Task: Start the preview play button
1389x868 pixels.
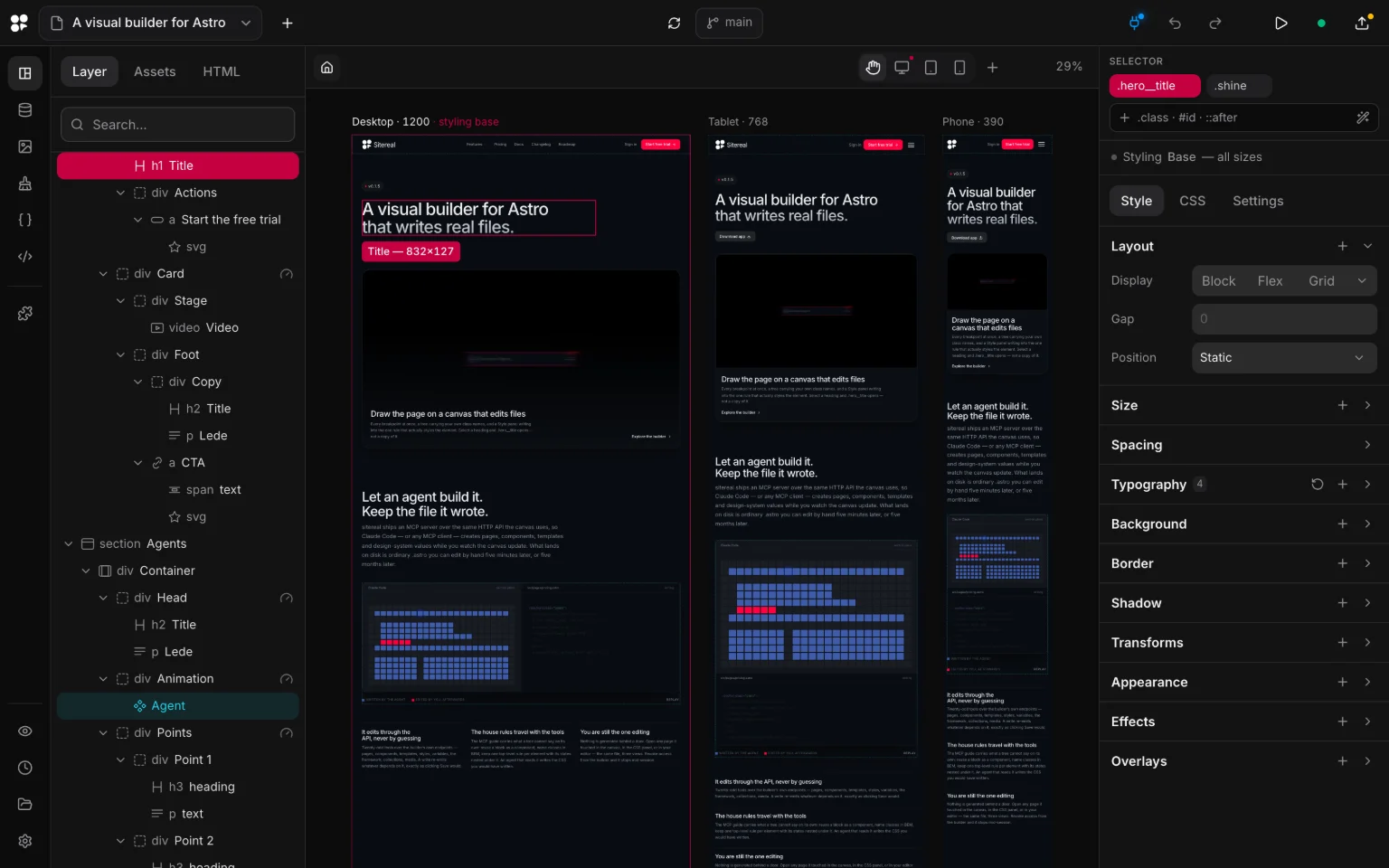Action: click(x=1280, y=24)
